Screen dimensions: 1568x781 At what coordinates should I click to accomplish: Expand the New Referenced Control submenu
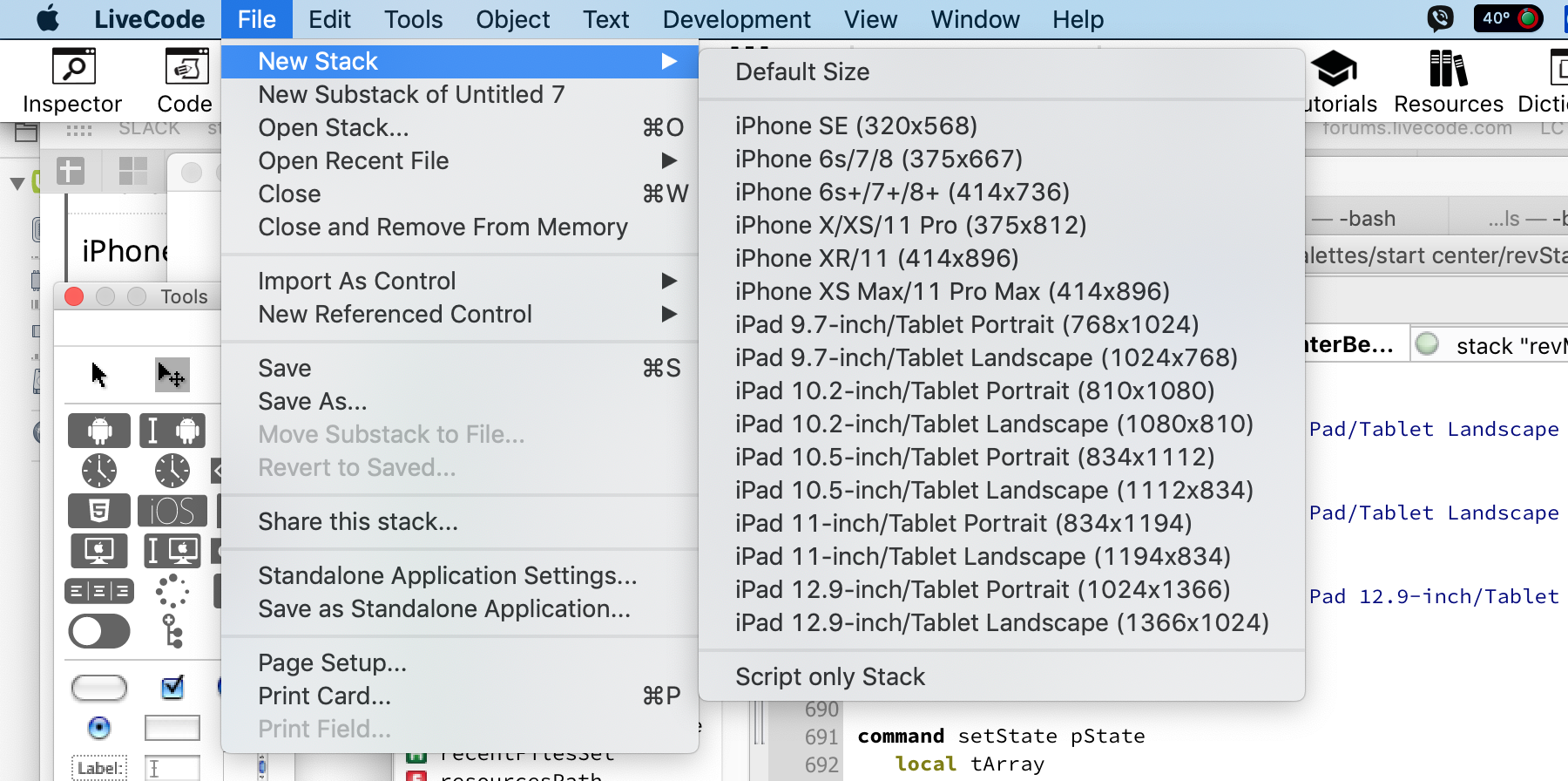point(460,314)
